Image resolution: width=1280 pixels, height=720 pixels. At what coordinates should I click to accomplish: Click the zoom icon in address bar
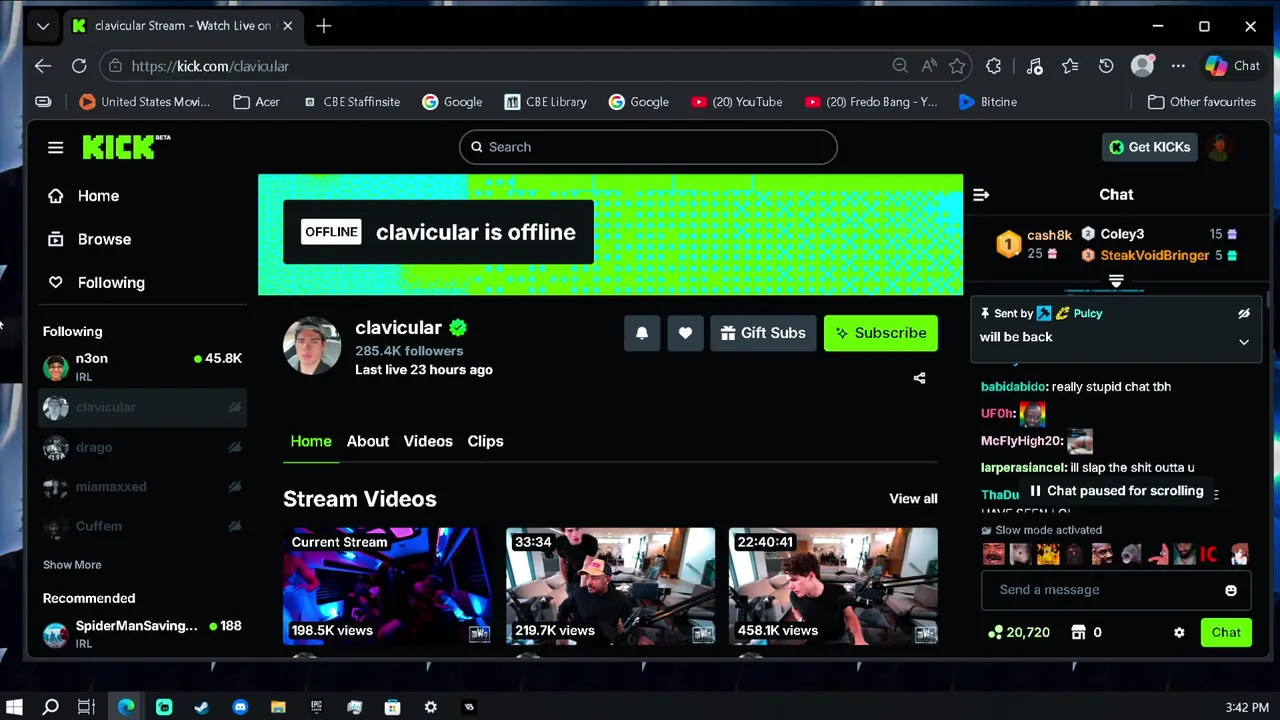(x=900, y=66)
